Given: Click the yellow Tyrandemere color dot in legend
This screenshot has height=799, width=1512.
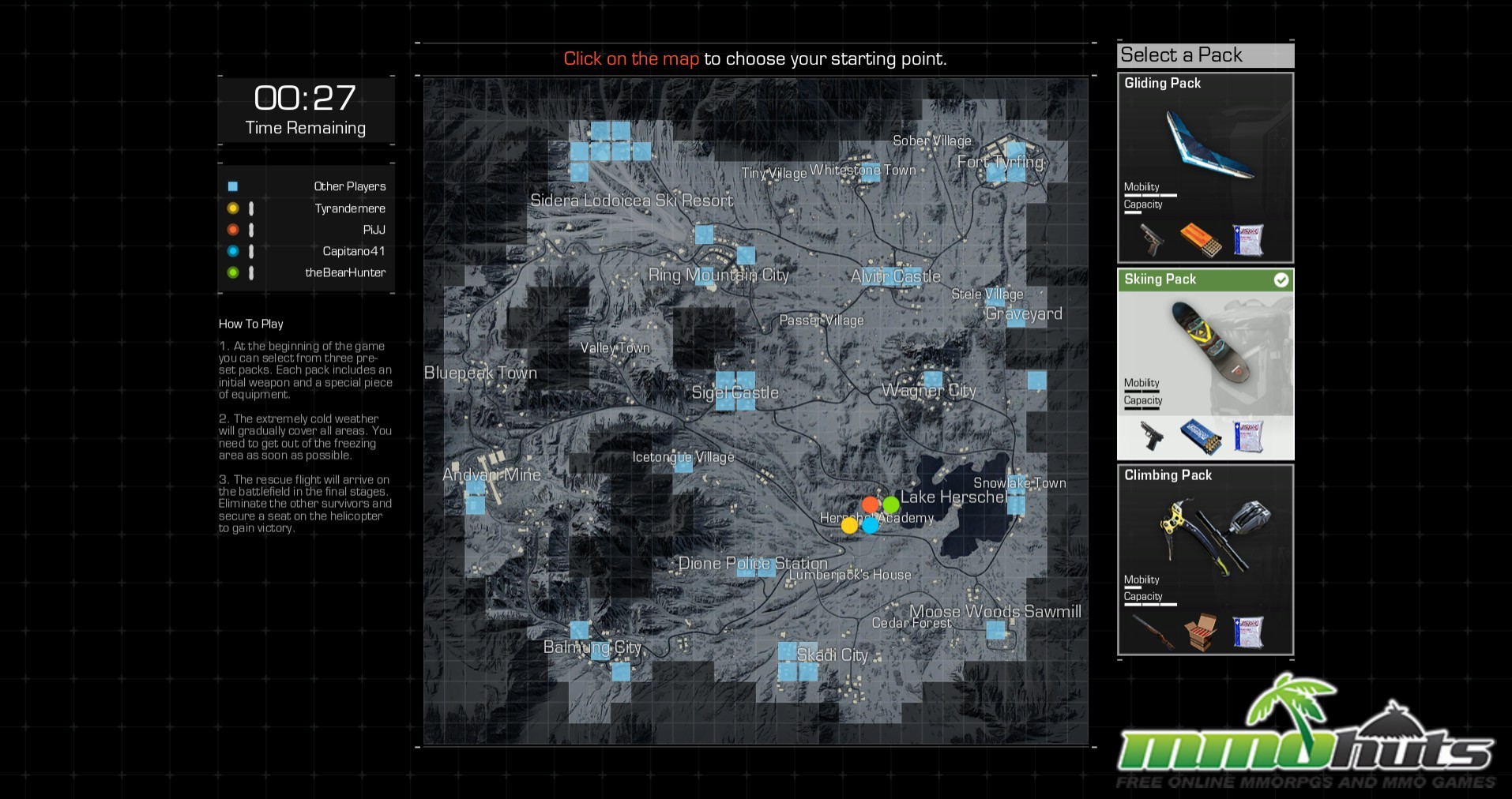Looking at the screenshot, I should tap(233, 208).
